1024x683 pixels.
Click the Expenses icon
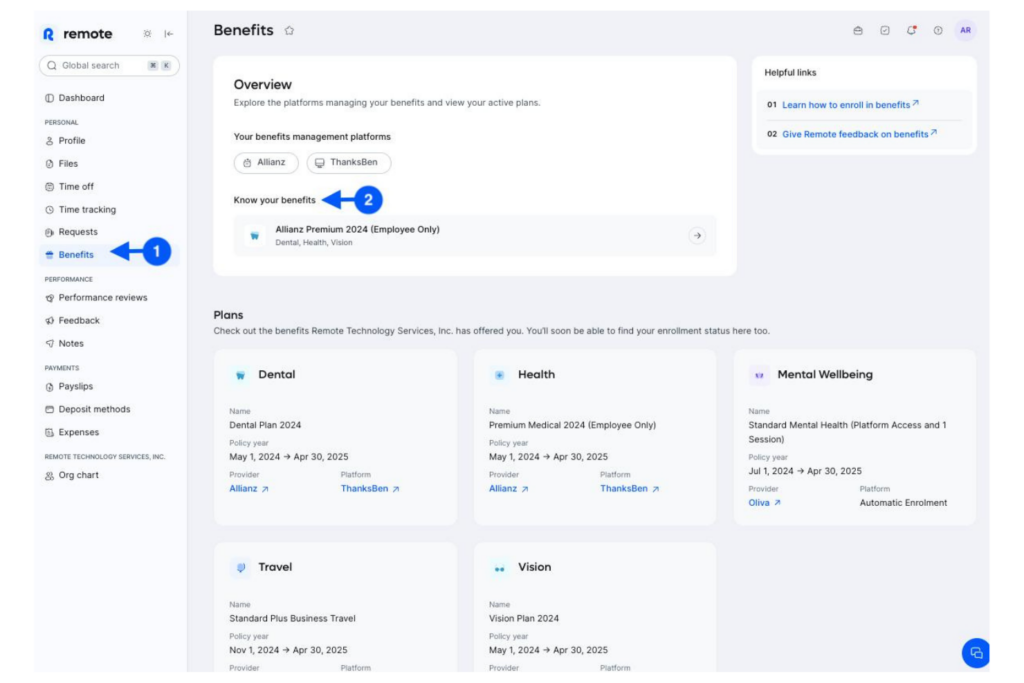(50, 432)
